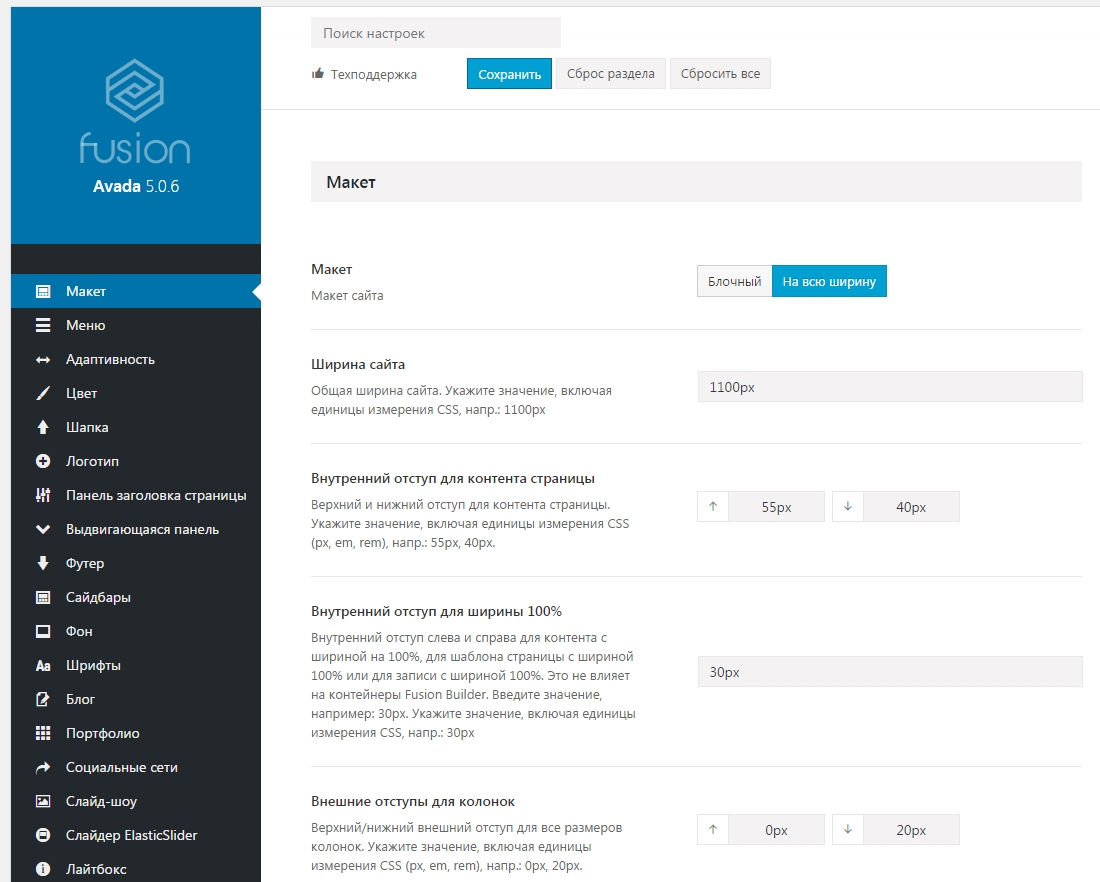Open the Слайд-шоу settings section

click(x=136, y=801)
